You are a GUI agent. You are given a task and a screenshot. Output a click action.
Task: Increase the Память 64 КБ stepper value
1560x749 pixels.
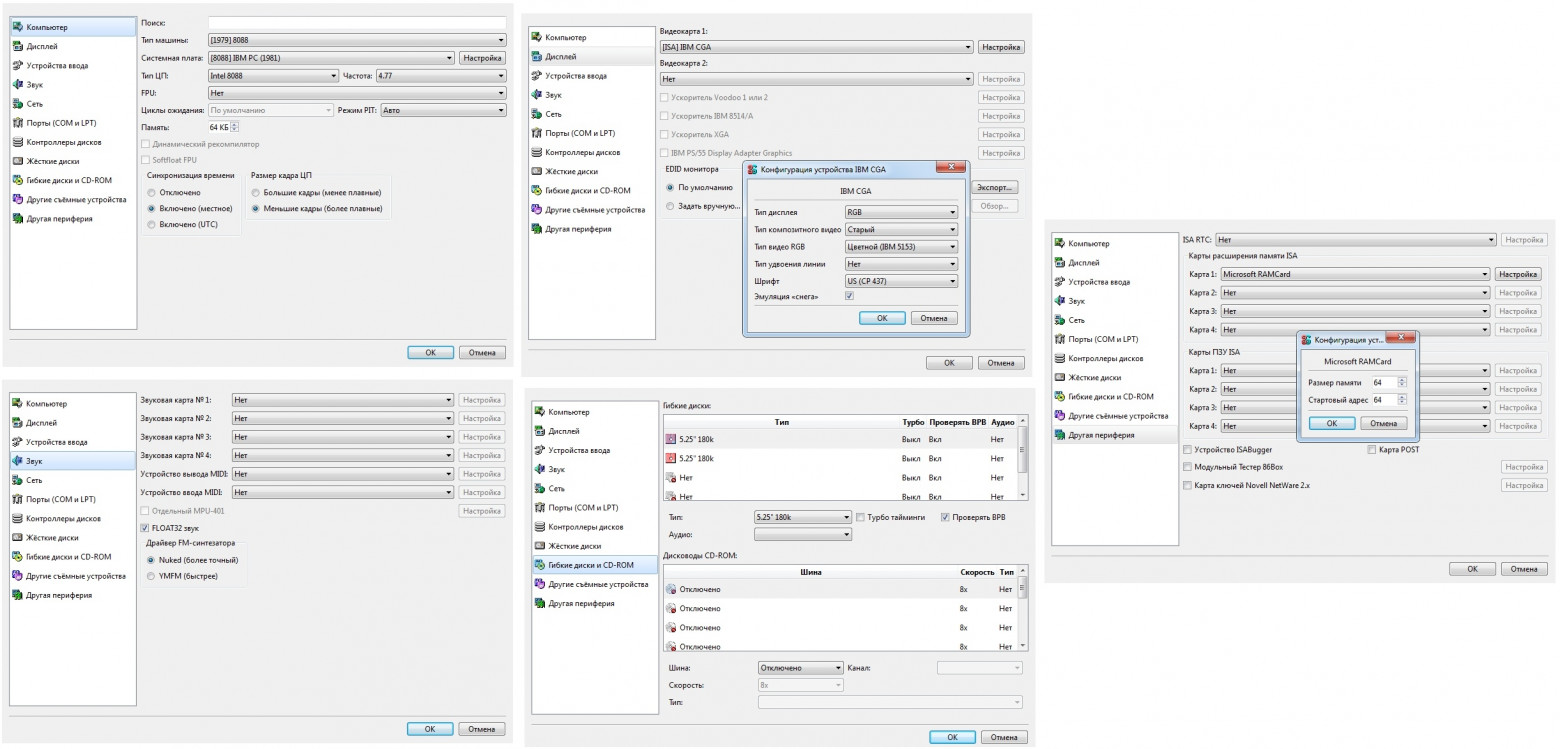pos(235,124)
